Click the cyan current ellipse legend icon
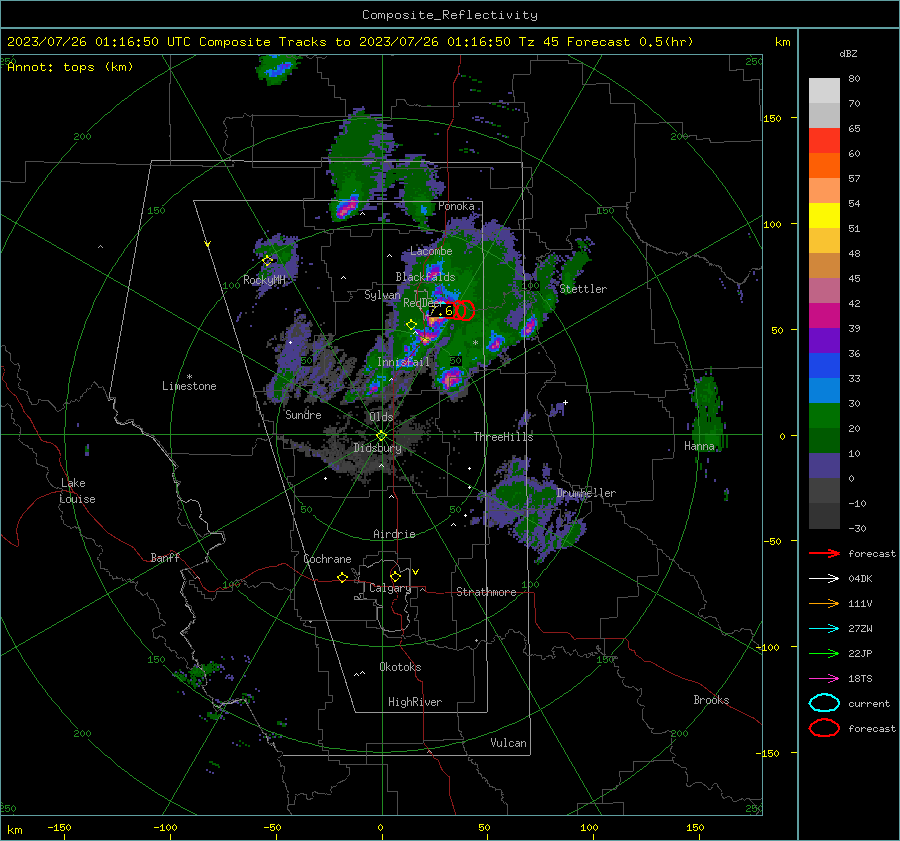Screen dimensions: 900x841 click(x=824, y=703)
